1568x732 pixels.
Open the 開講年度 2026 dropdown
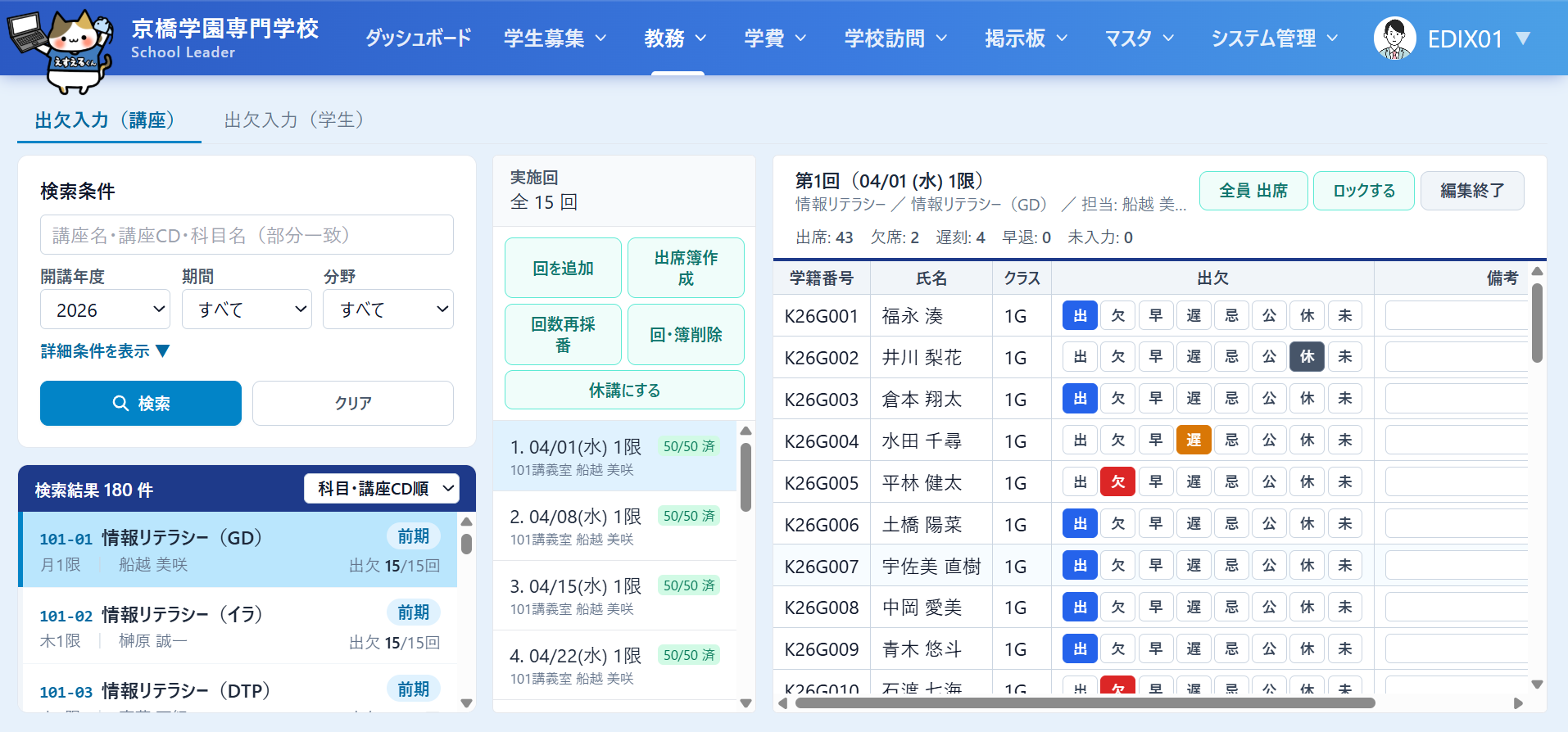[x=105, y=310]
